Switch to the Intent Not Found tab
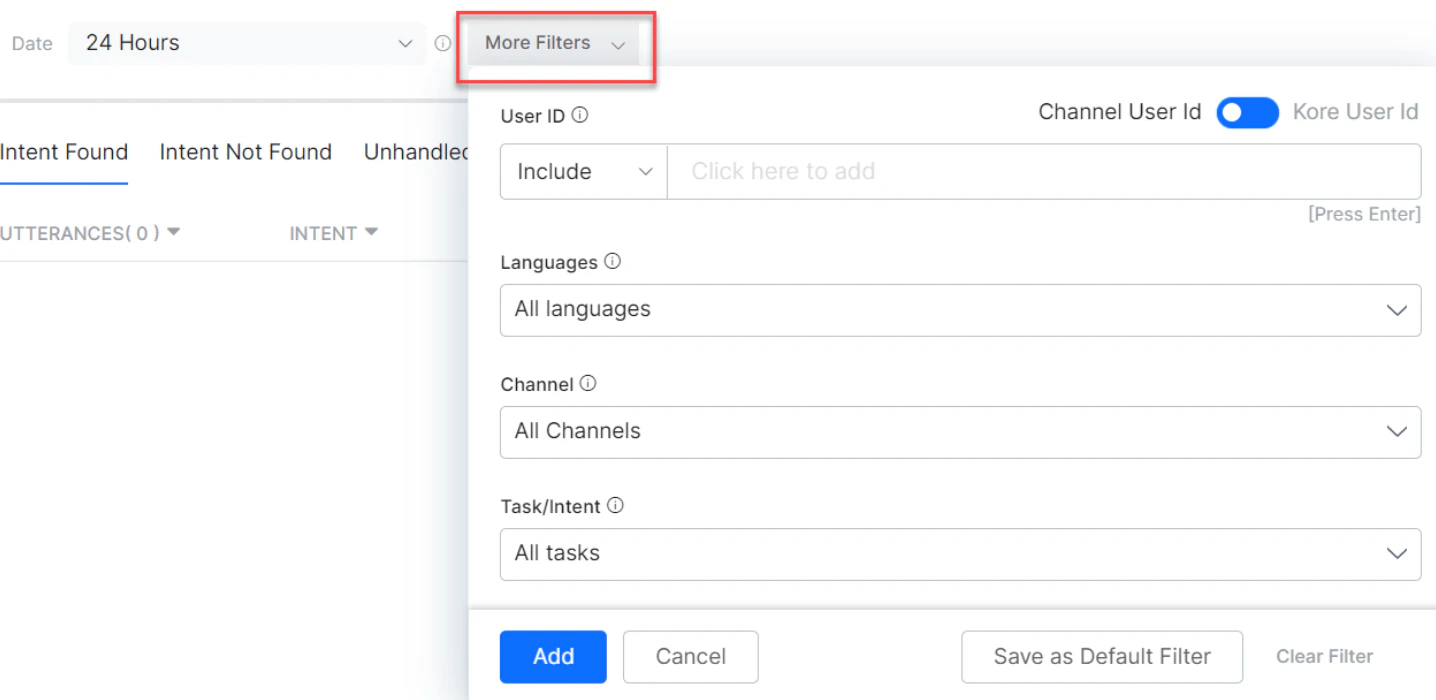 pos(245,152)
